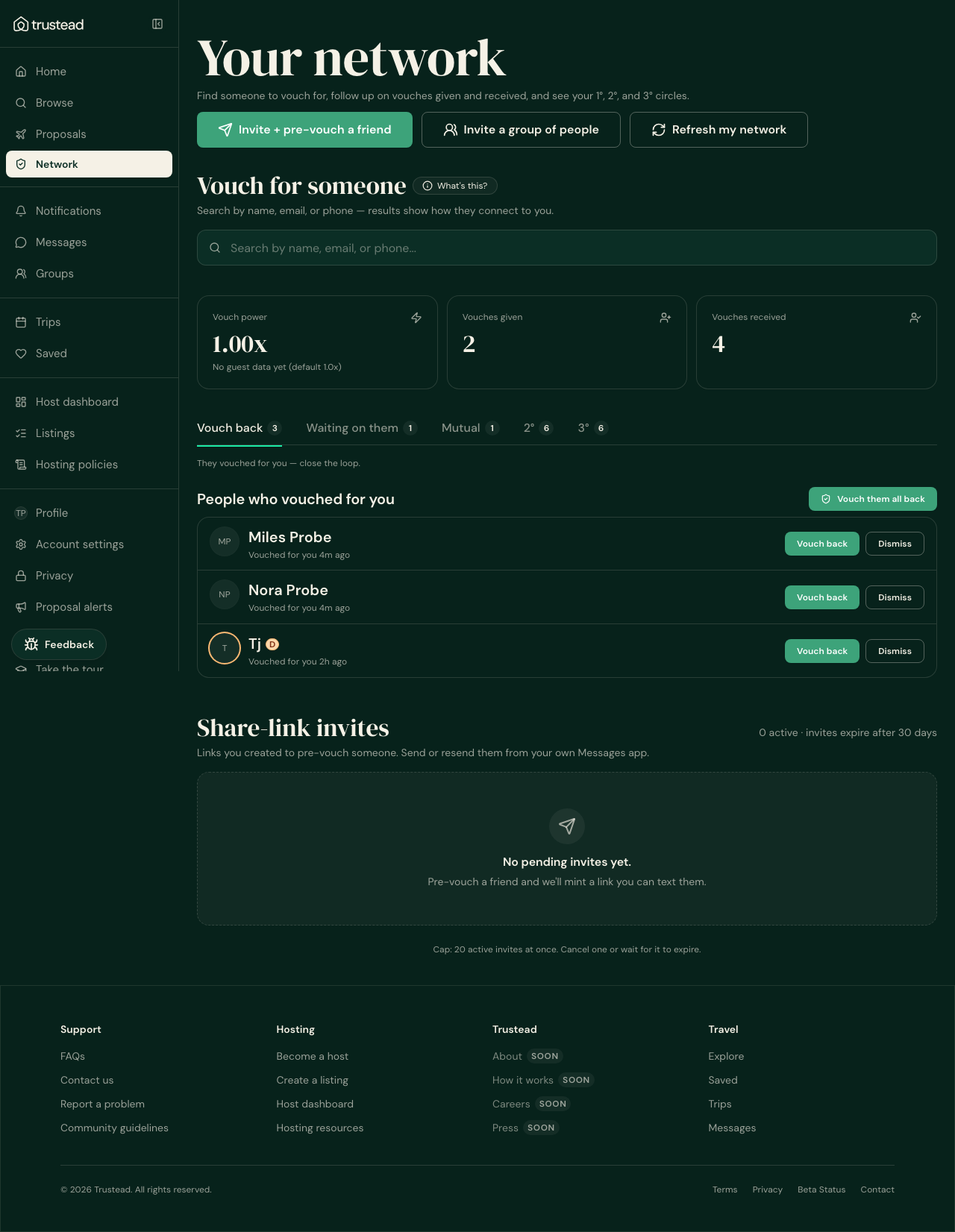The height and width of the screenshot is (1232, 955).
Task: Click the search by name field
Action: pos(567,248)
